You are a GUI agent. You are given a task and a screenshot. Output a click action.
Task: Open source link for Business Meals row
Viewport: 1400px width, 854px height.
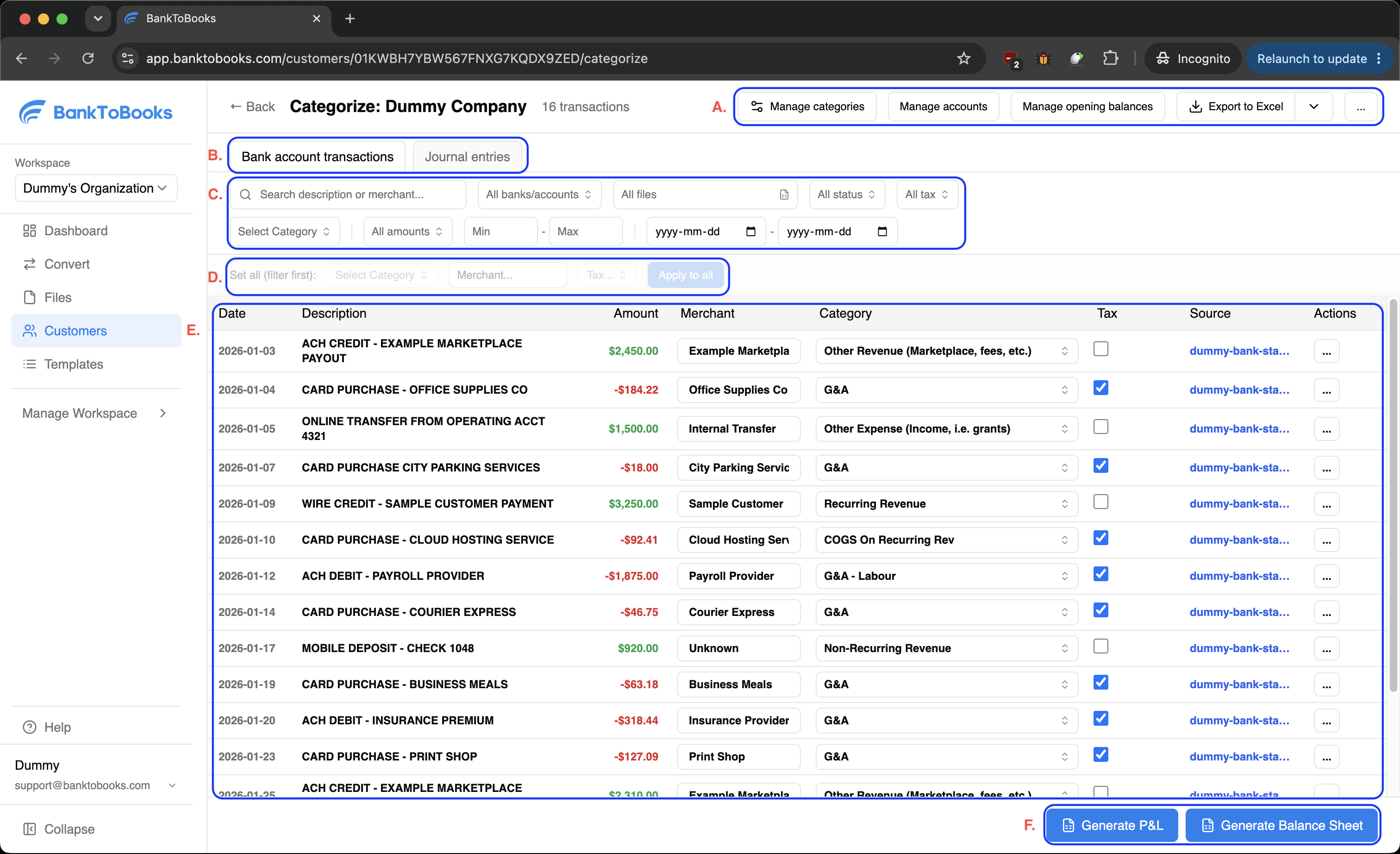(x=1239, y=684)
